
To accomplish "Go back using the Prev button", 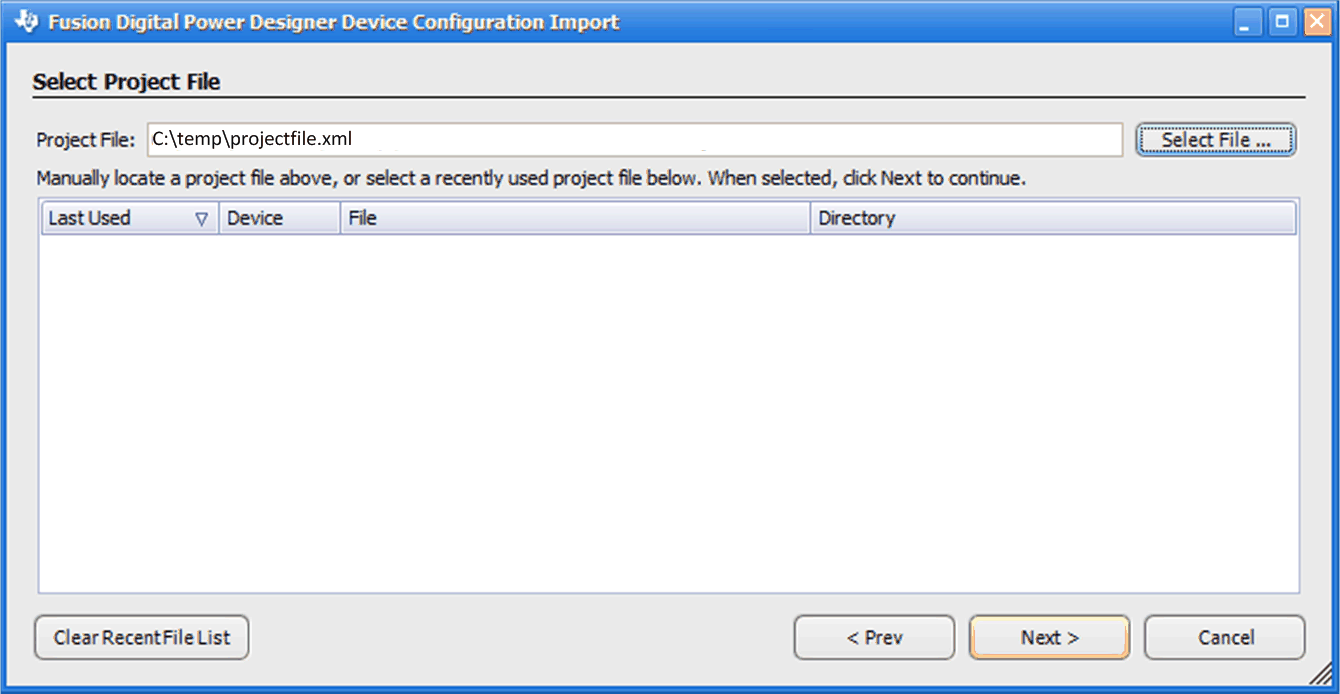I will pyautogui.click(x=874, y=637).
